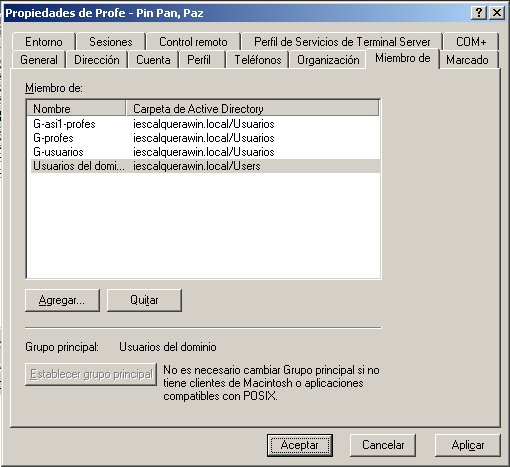The width and height of the screenshot is (510, 467).
Task: Select the Dirección tab
Action: 97,60
